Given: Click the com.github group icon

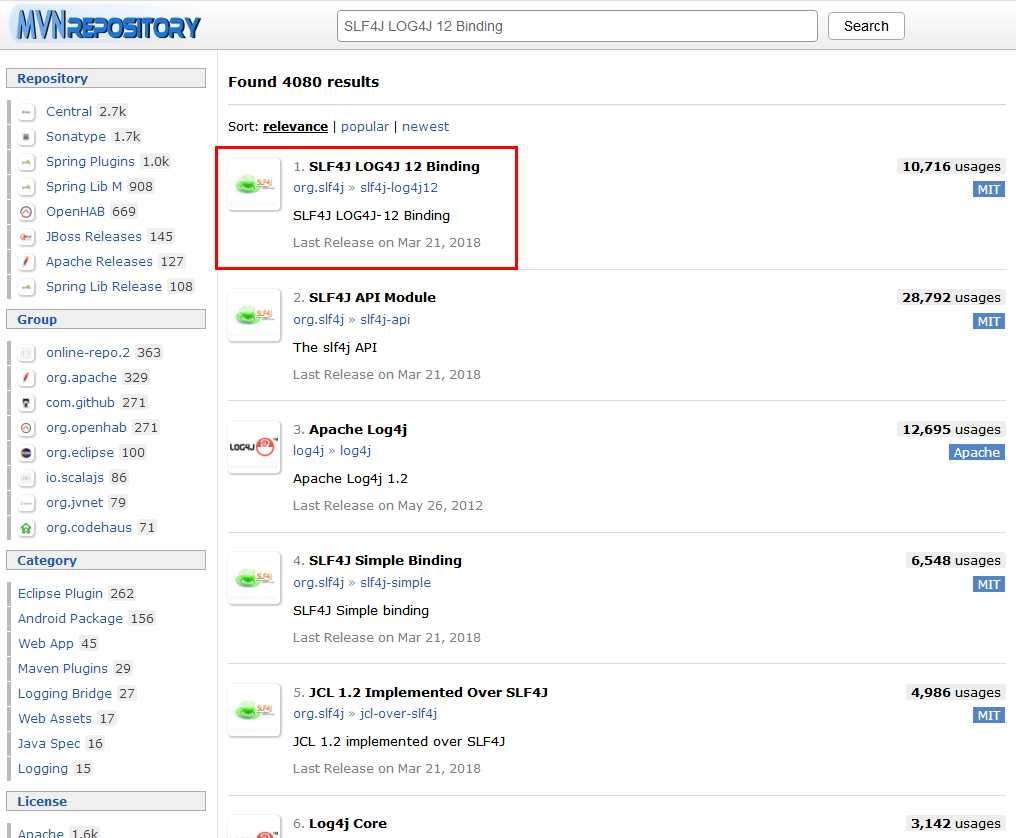Looking at the screenshot, I should [x=26, y=403].
